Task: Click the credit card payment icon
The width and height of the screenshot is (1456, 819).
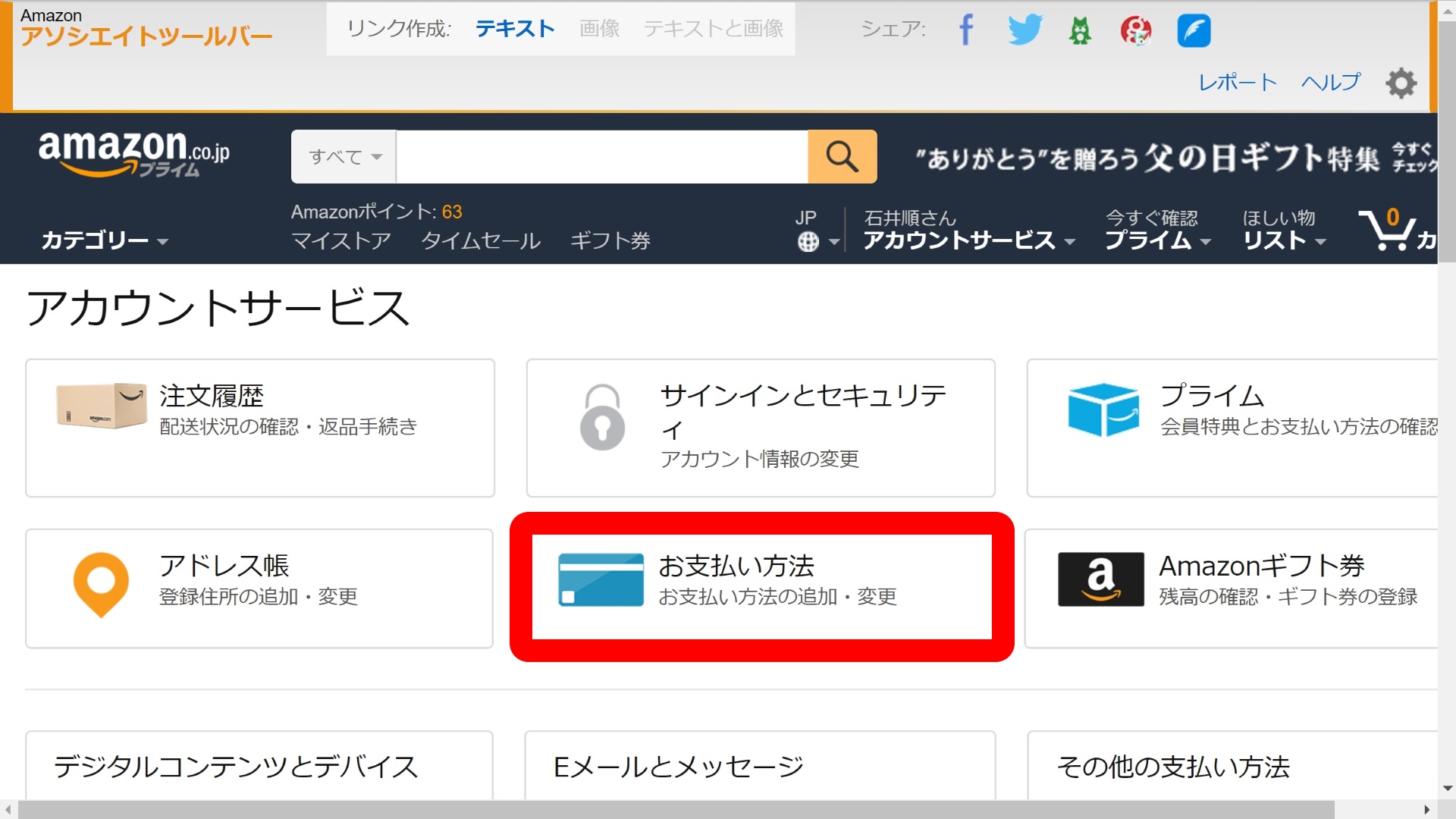Action: click(x=601, y=580)
